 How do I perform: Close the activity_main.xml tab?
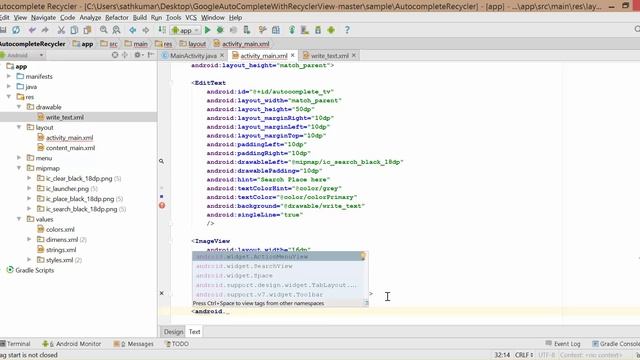(x=293, y=55)
